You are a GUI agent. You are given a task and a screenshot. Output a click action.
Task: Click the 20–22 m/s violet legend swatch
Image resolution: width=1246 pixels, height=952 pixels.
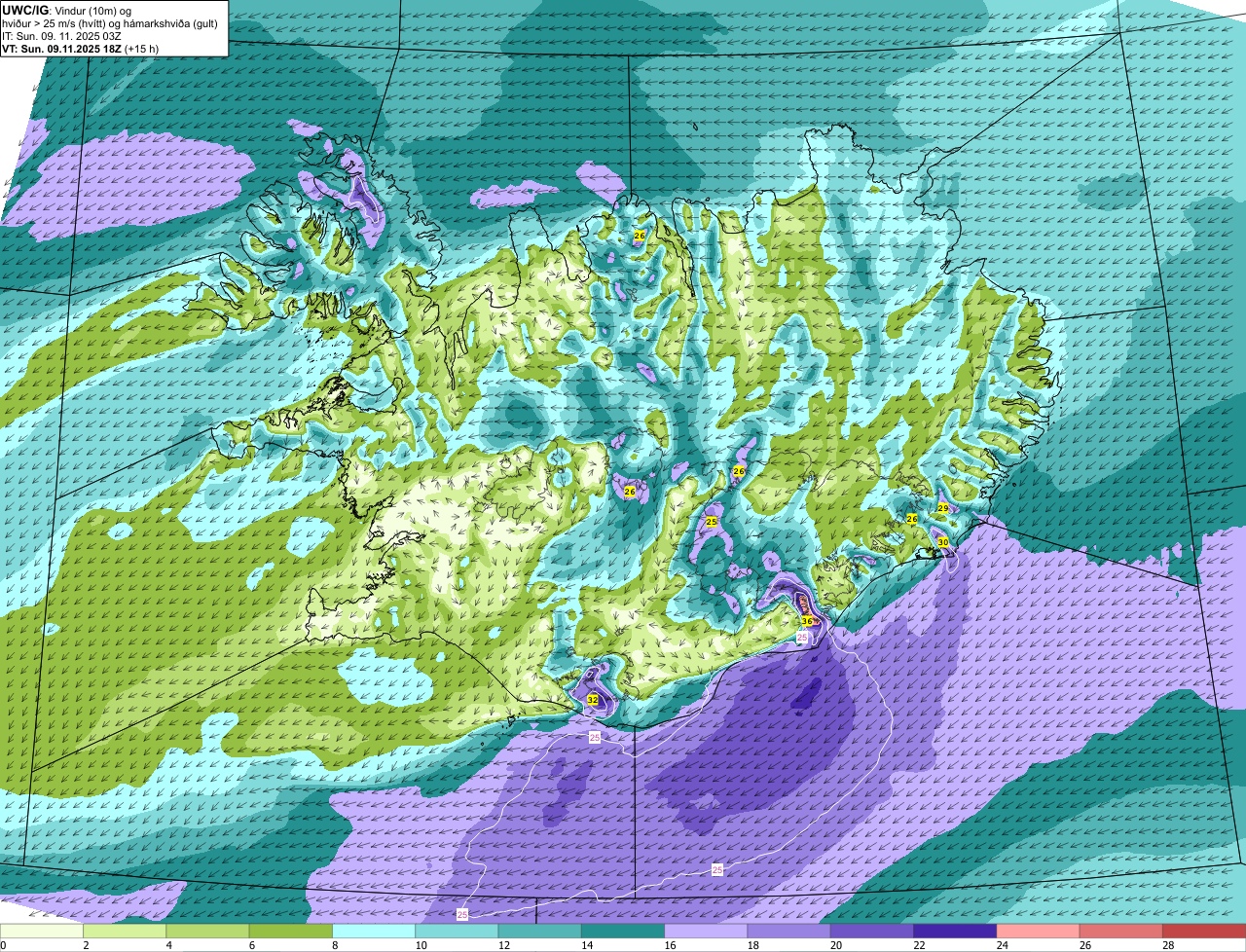pyautogui.click(x=872, y=931)
